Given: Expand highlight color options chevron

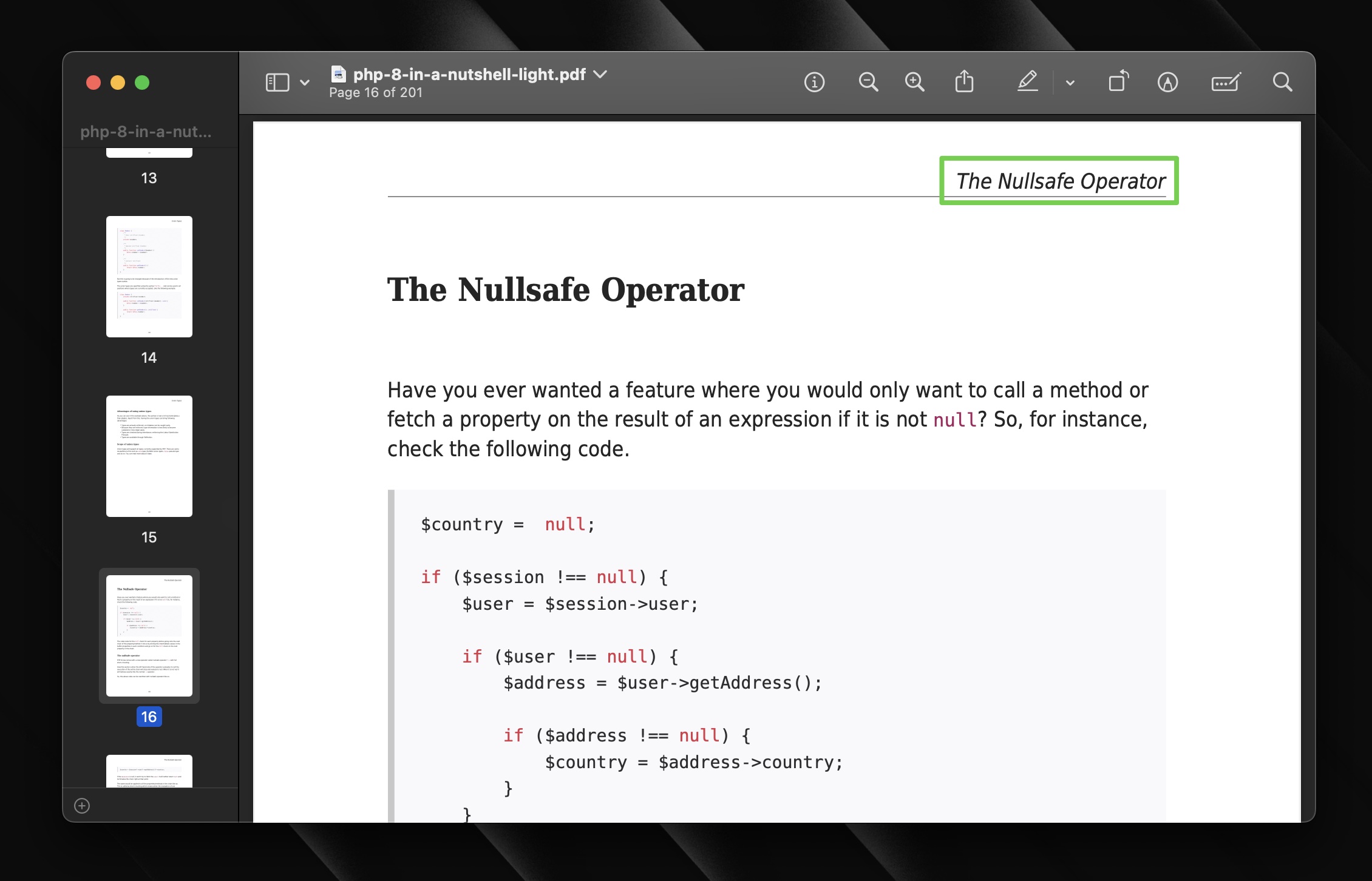Looking at the screenshot, I should (1070, 83).
